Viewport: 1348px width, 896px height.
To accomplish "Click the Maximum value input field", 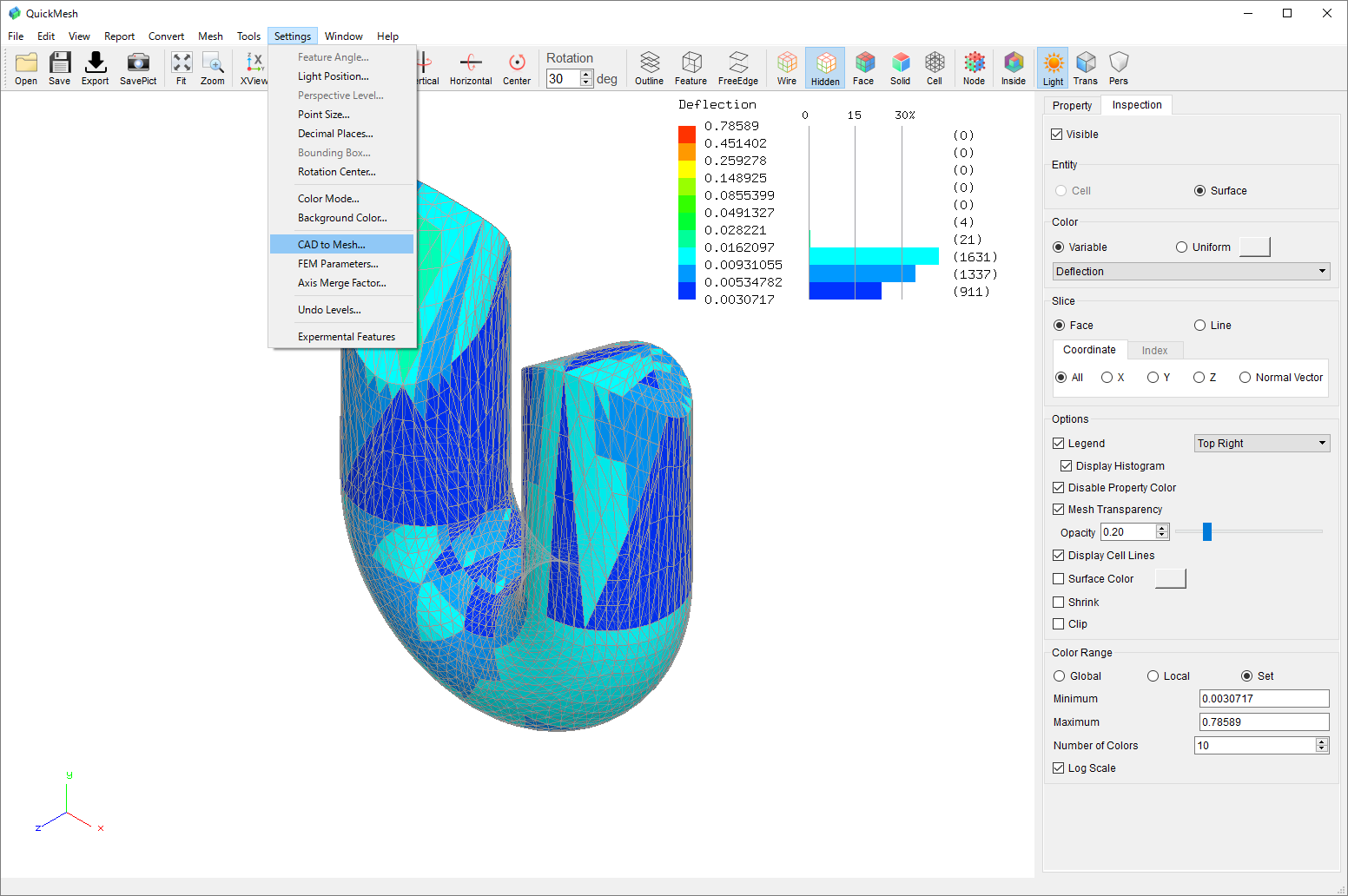I will (x=1264, y=722).
